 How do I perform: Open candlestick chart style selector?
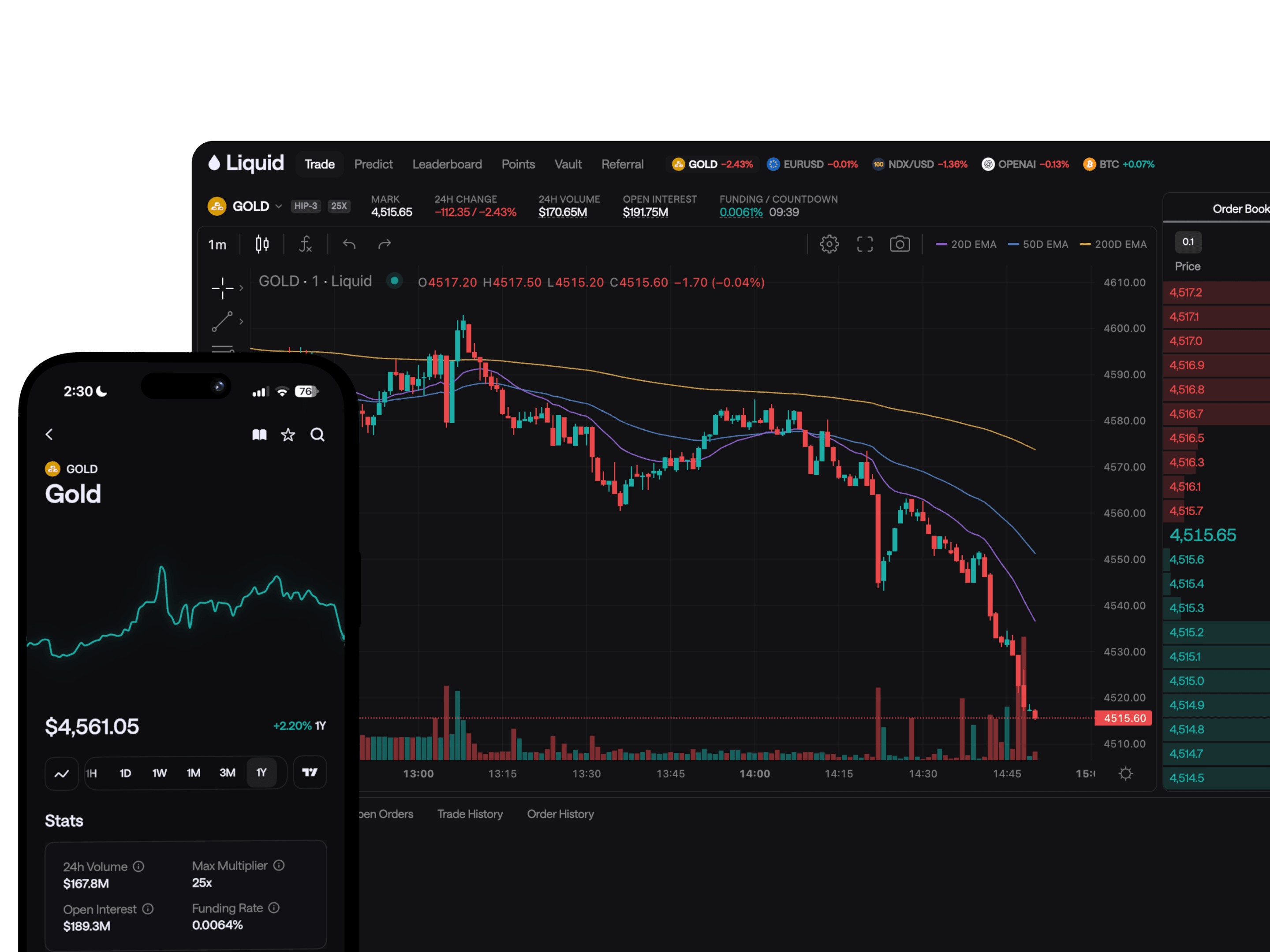pos(262,244)
